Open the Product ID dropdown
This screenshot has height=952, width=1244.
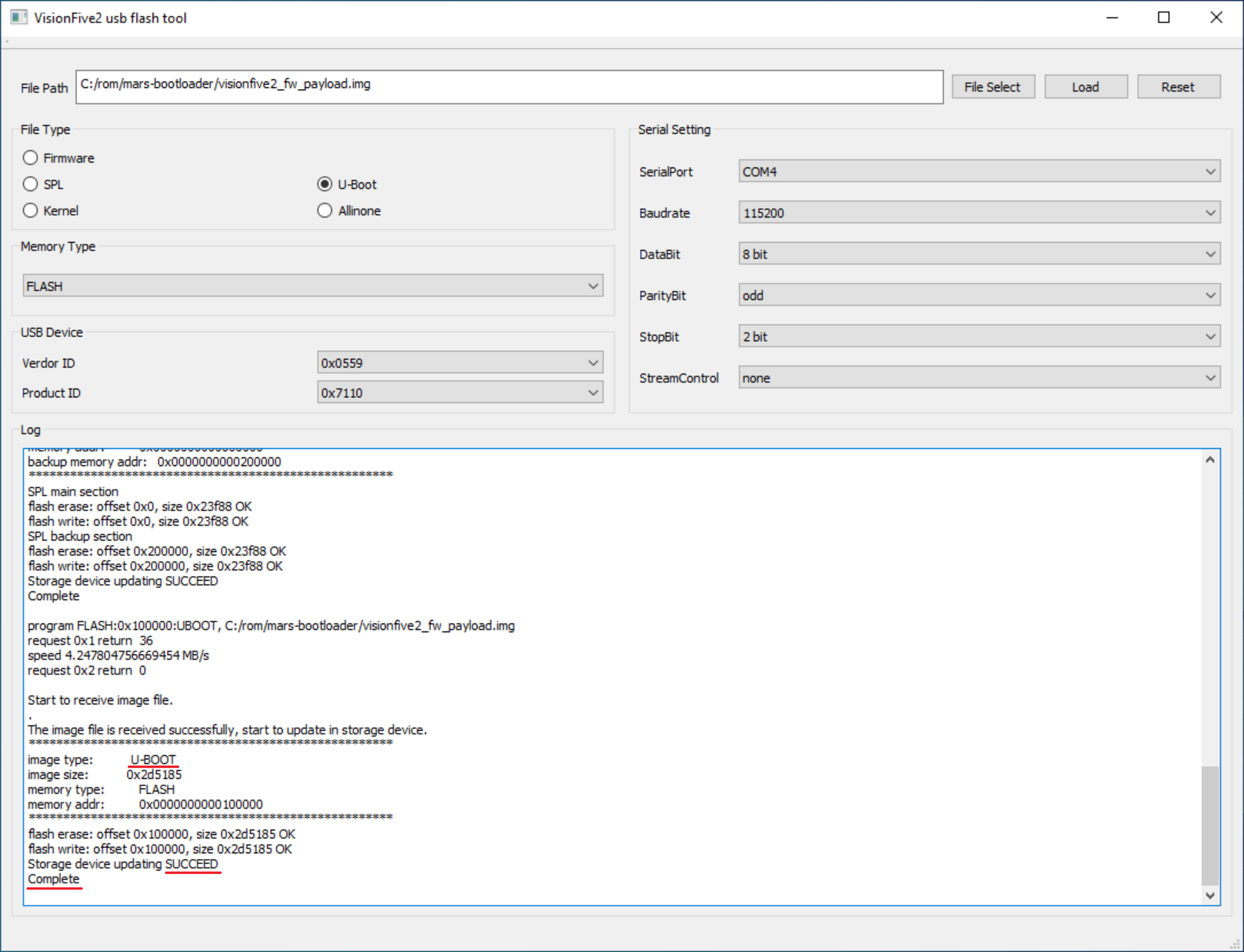(x=460, y=392)
